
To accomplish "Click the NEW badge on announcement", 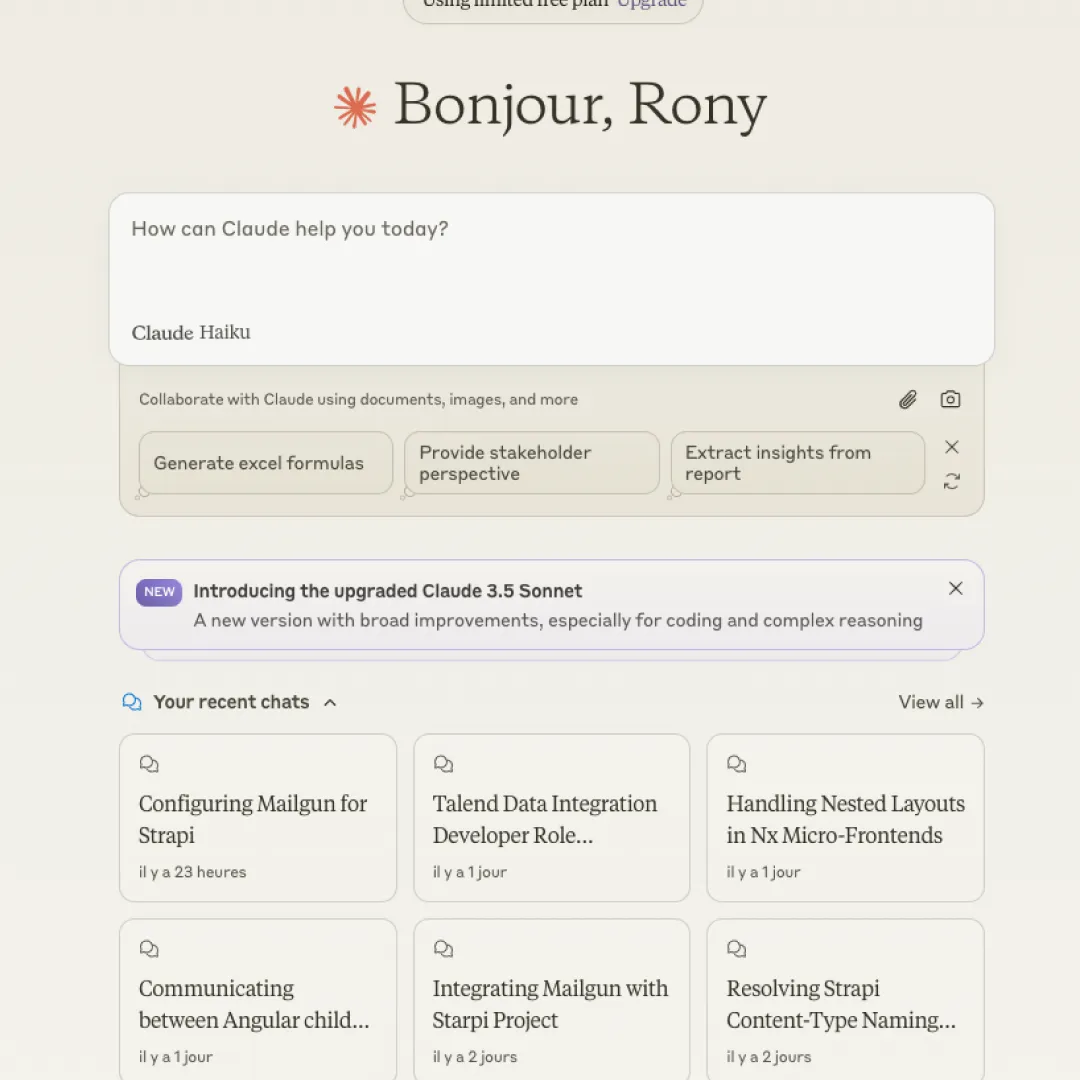I will tap(159, 592).
